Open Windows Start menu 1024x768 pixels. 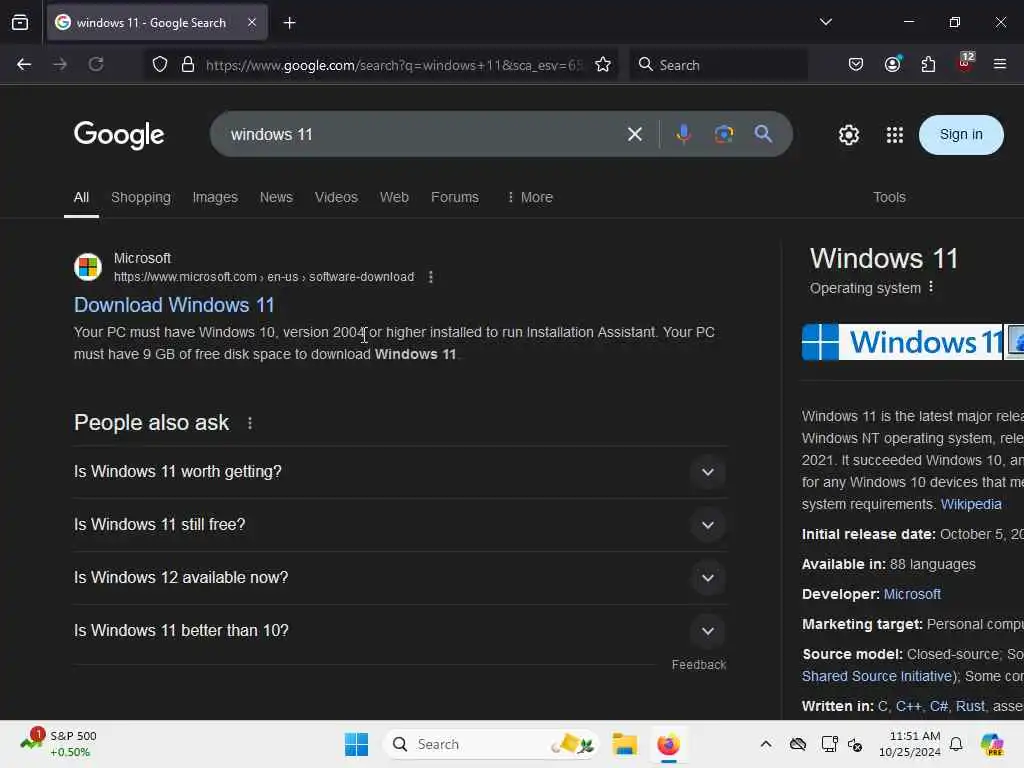[x=357, y=744]
